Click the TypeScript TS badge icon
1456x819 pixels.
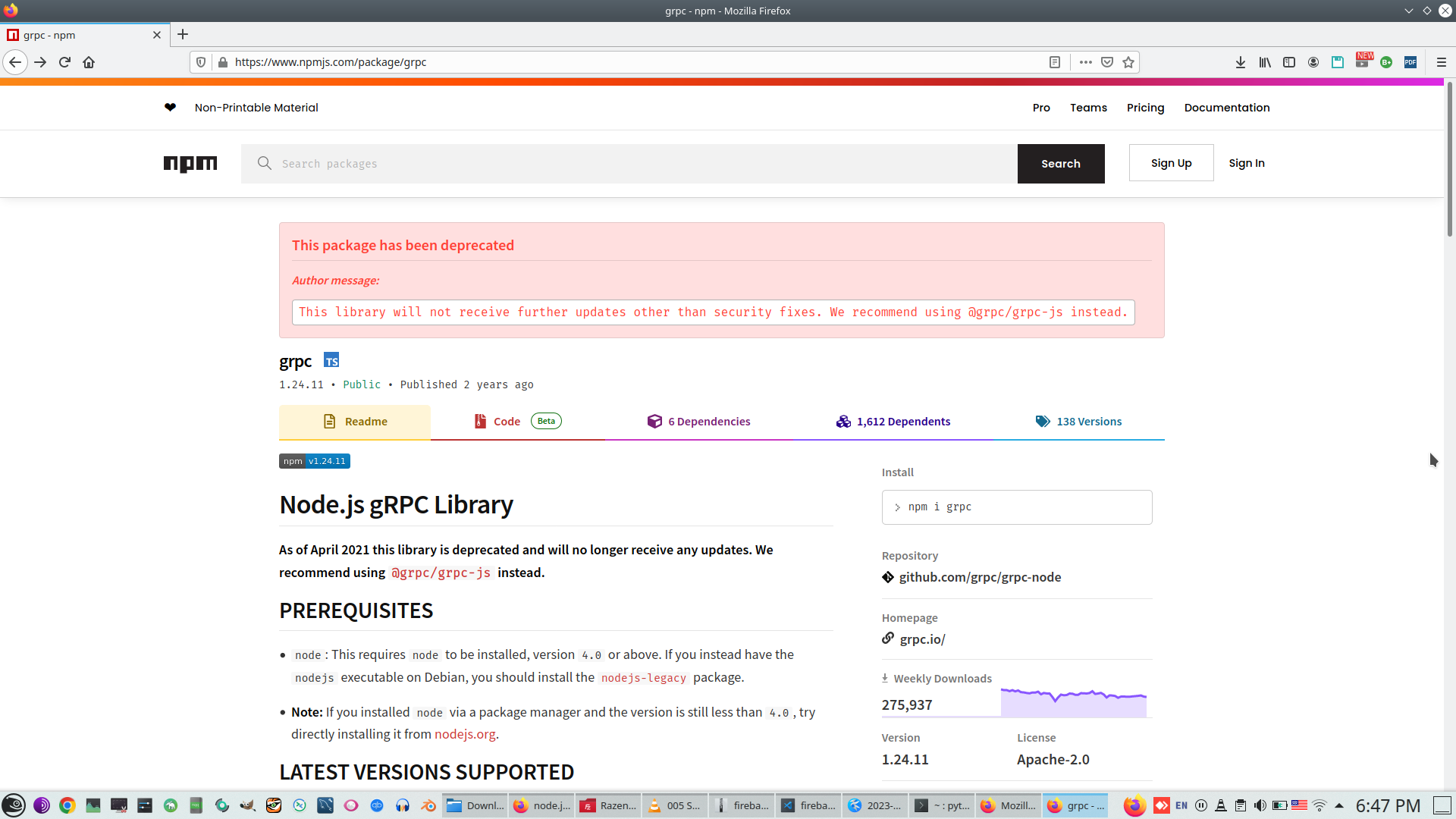[331, 360]
